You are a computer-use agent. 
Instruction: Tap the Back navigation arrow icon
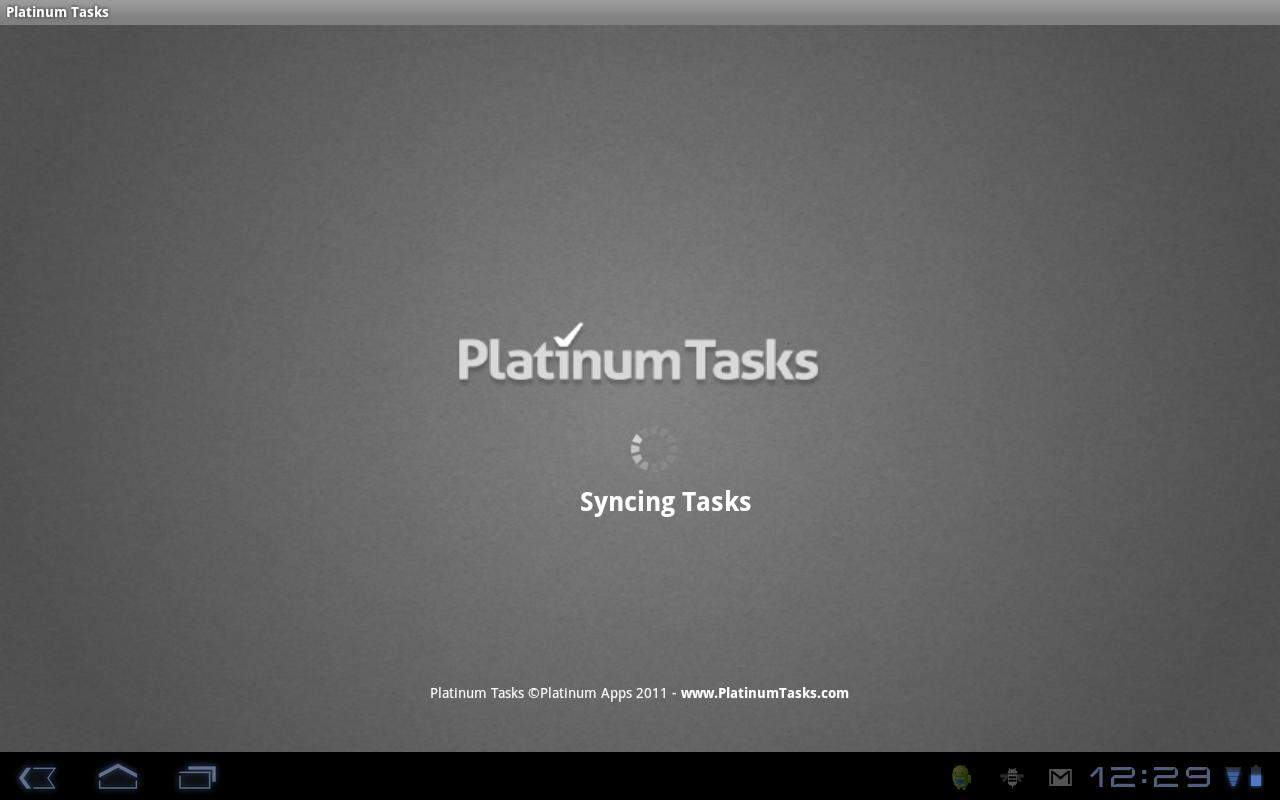(36, 777)
